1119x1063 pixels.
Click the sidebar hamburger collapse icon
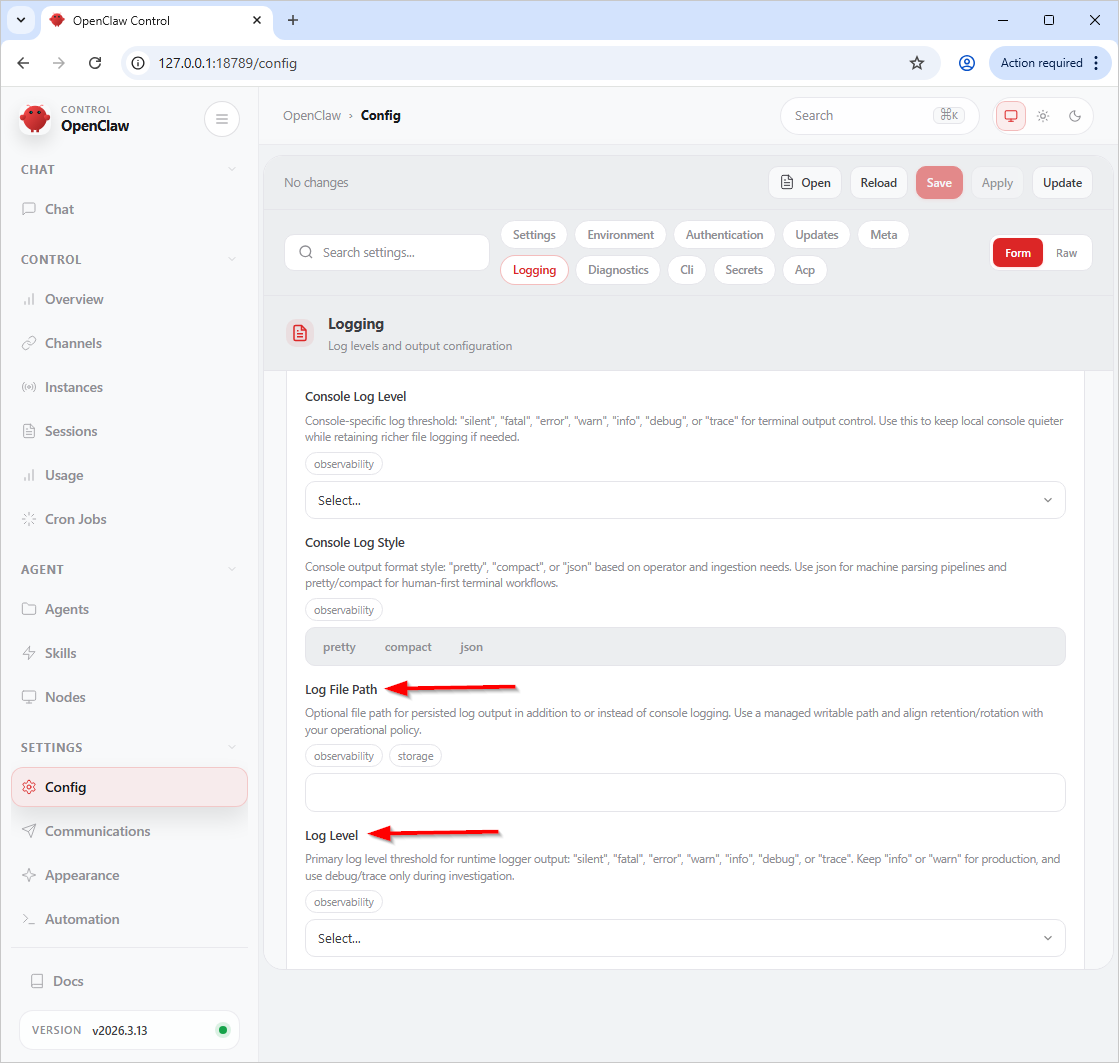coord(221,119)
